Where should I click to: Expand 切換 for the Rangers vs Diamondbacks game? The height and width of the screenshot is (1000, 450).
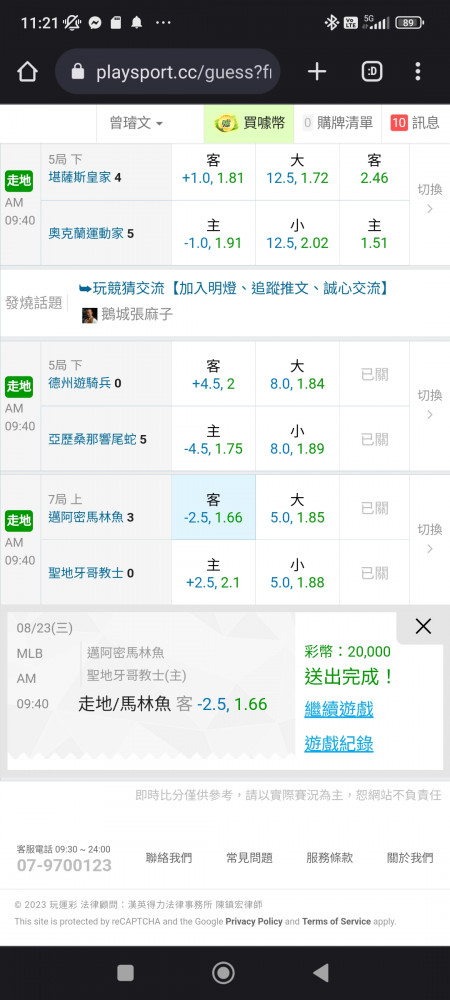(430, 405)
